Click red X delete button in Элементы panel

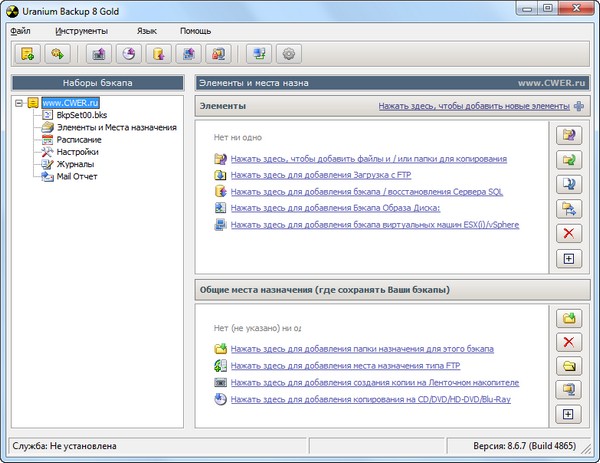click(568, 234)
